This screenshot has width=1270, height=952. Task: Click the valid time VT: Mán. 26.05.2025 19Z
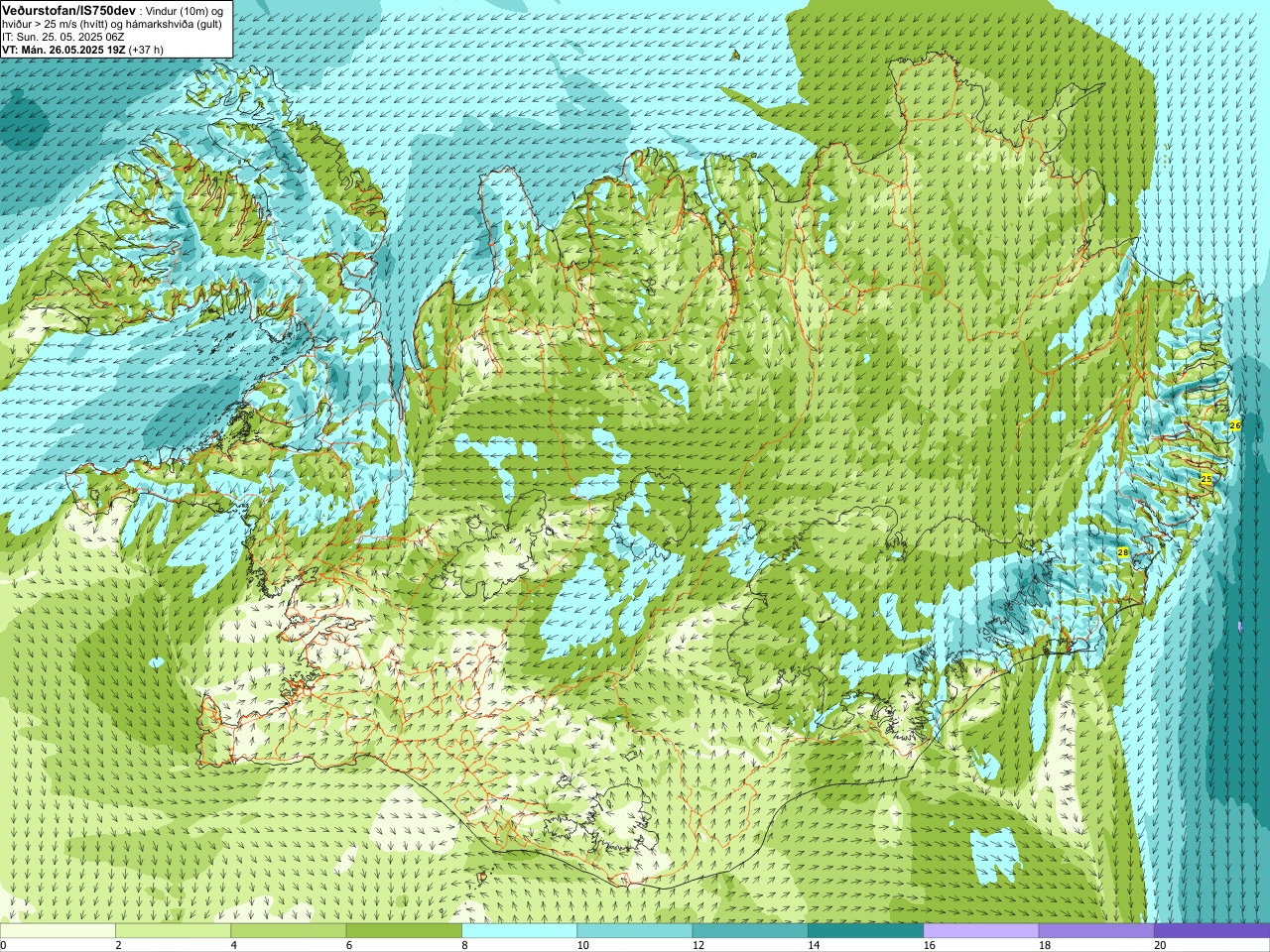pyautogui.click(x=63, y=50)
